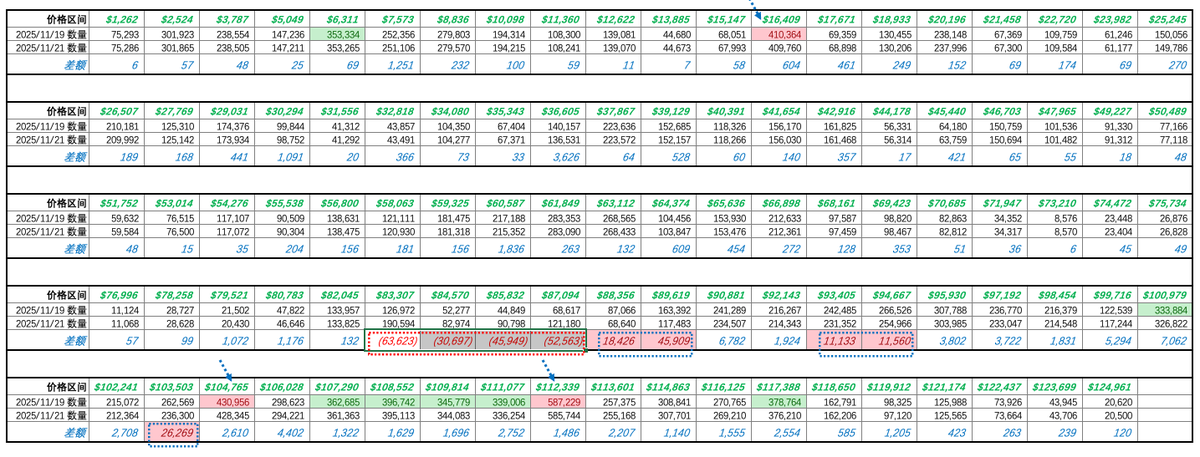Image resolution: width=1200 pixels, height=457 pixels.
Task: Select the difference cell 6,782
Action: 725,341
